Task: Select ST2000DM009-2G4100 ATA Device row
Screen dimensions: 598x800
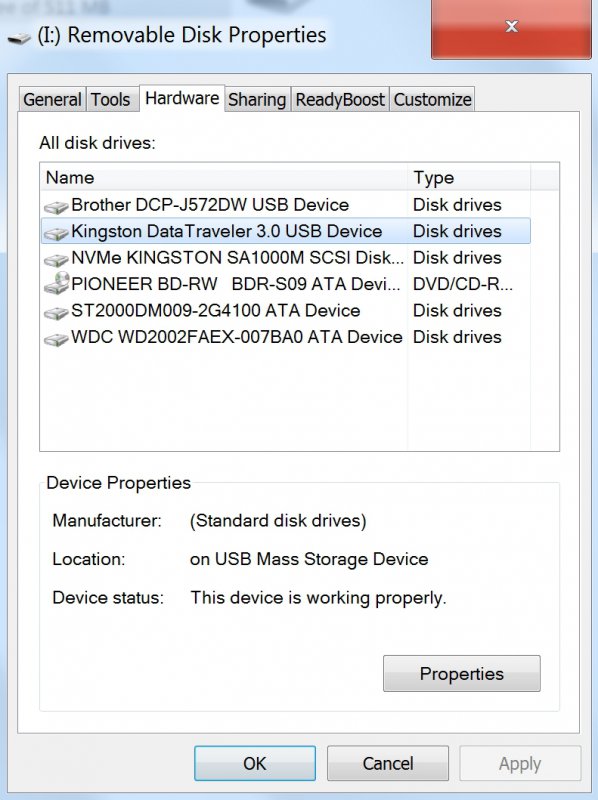Action: tap(286, 311)
